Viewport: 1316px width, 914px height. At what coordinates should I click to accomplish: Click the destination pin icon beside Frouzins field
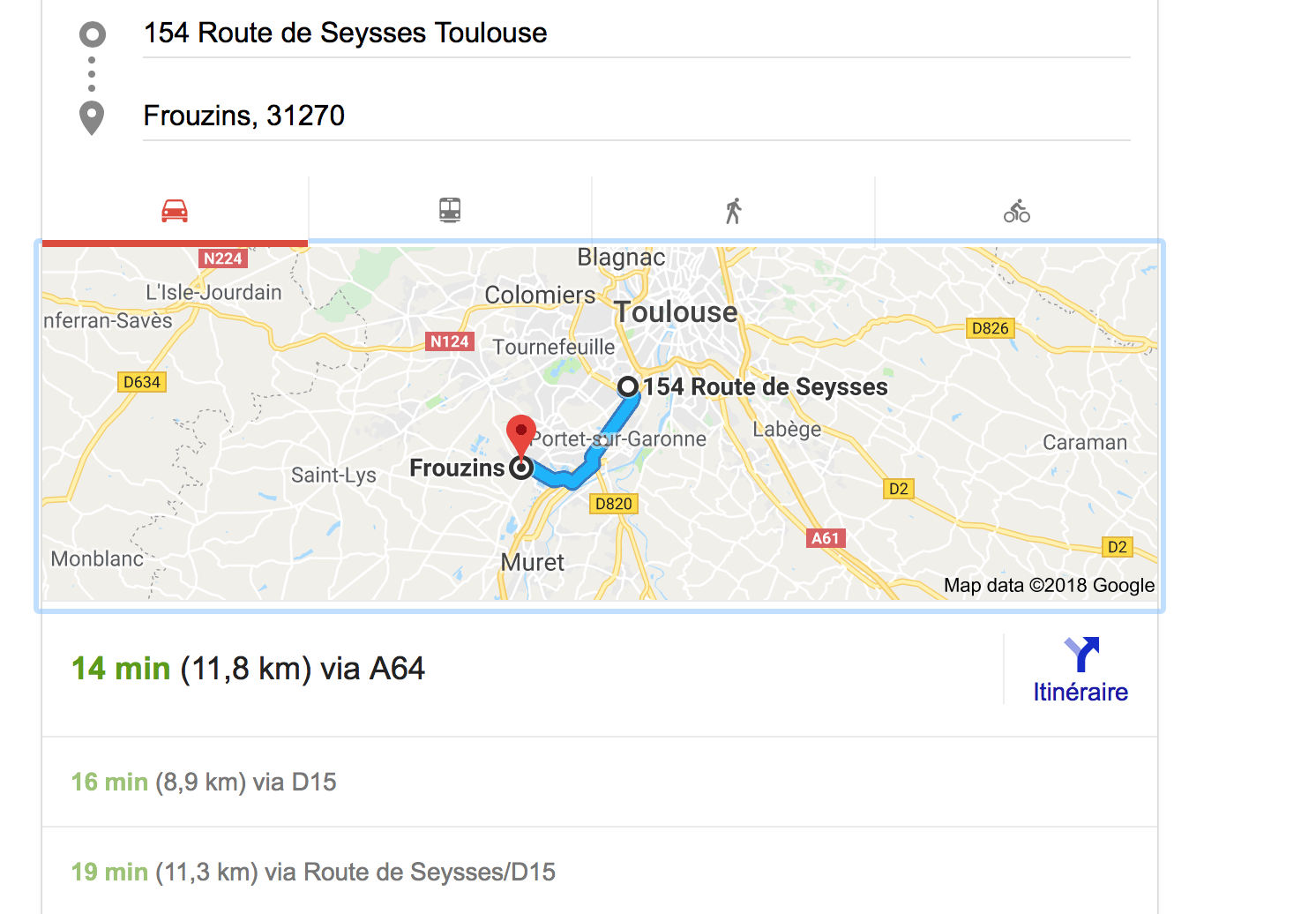92,118
